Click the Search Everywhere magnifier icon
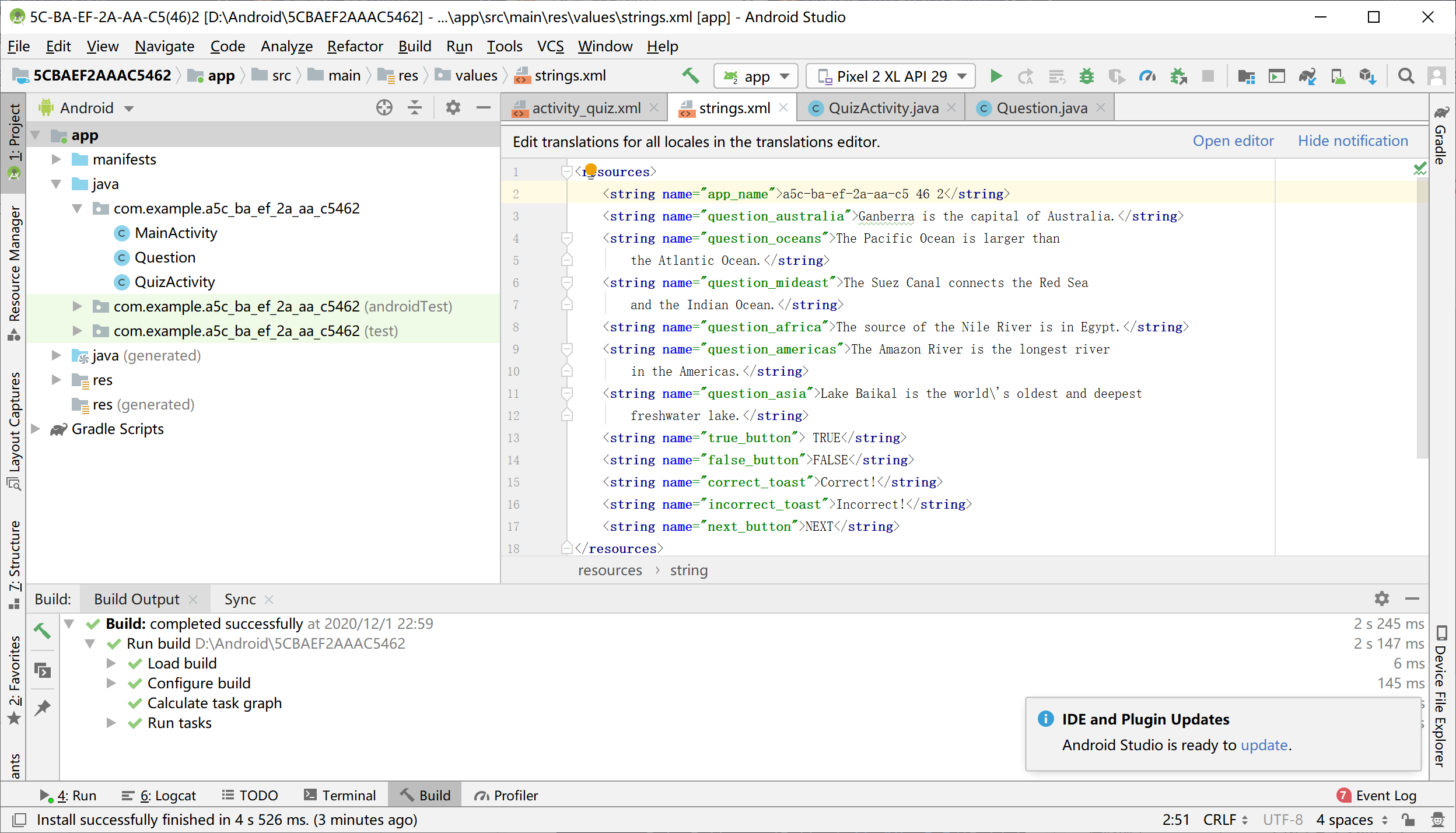This screenshot has width=1456, height=833. tap(1406, 76)
